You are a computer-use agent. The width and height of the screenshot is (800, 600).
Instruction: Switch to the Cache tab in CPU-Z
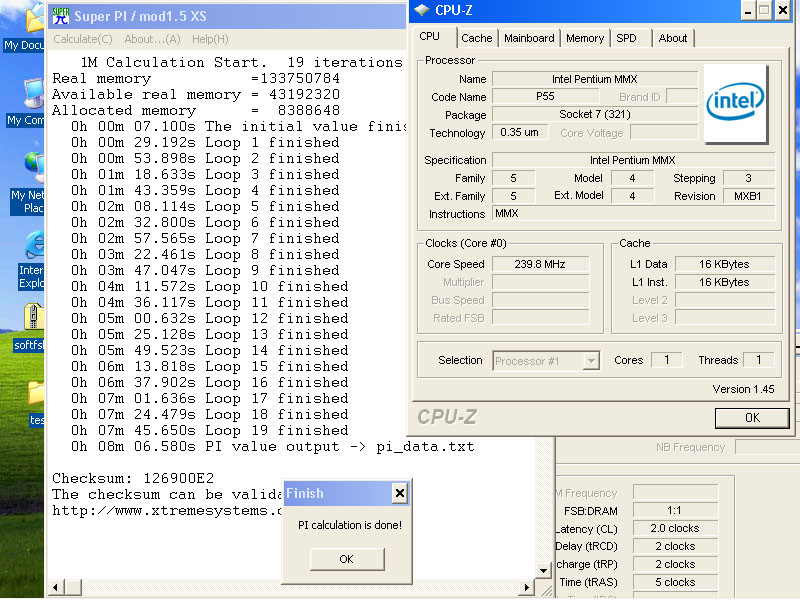click(x=477, y=38)
